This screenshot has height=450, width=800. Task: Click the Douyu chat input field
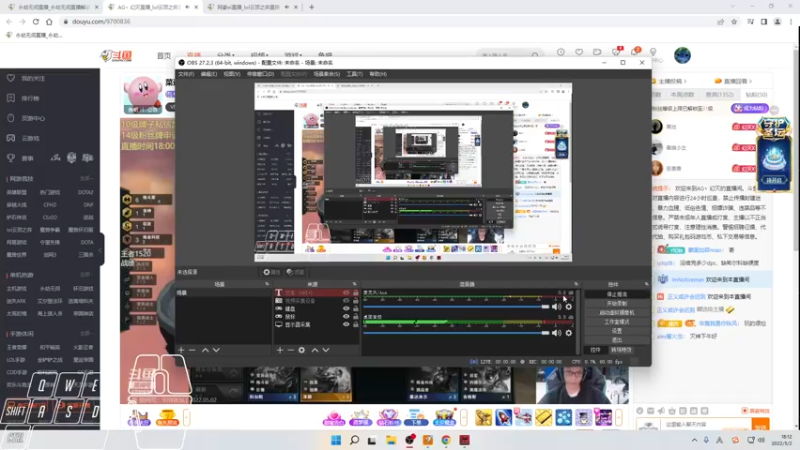click(706, 424)
